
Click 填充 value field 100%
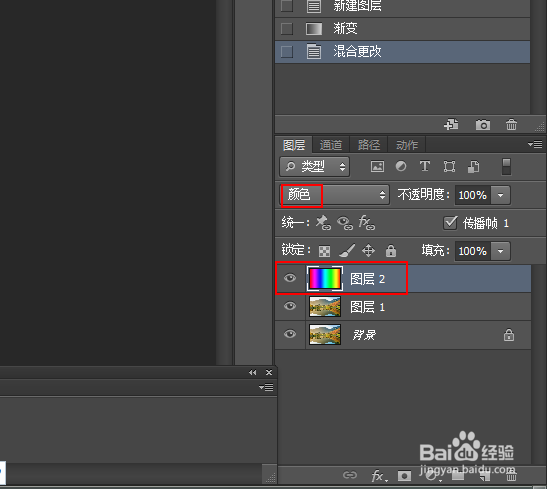(x=473, y=251)
